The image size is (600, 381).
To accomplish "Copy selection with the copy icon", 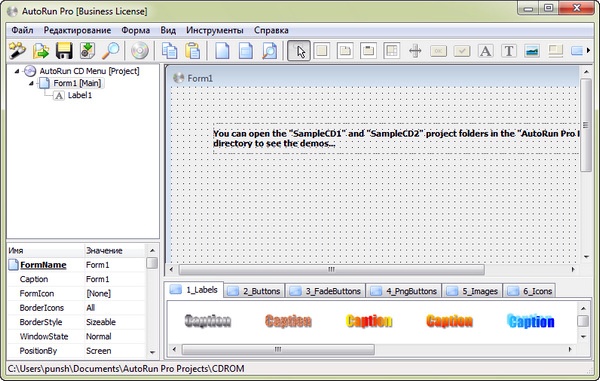I will [170, 50].
